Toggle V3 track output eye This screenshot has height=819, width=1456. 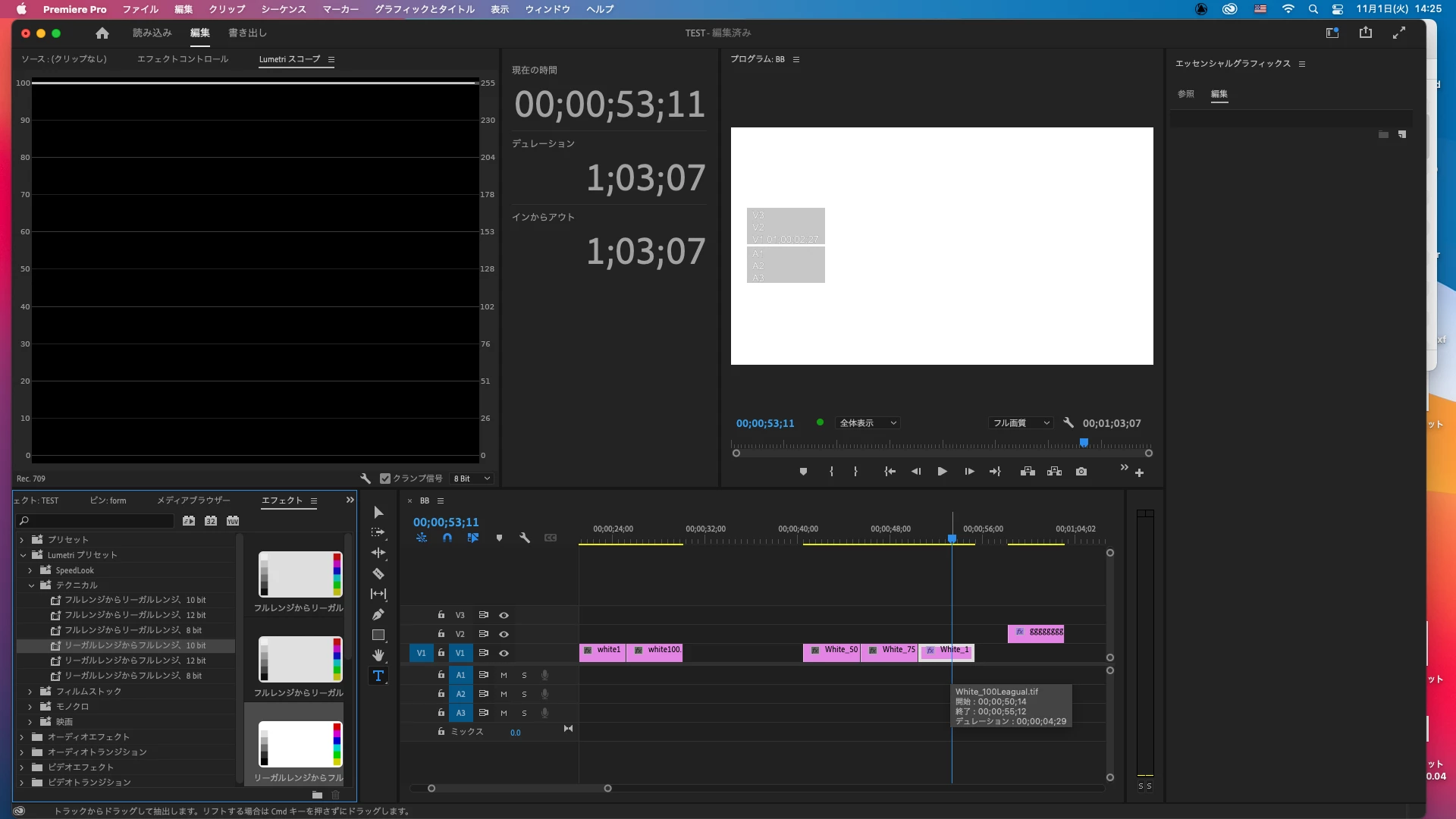tap(504, 615)
